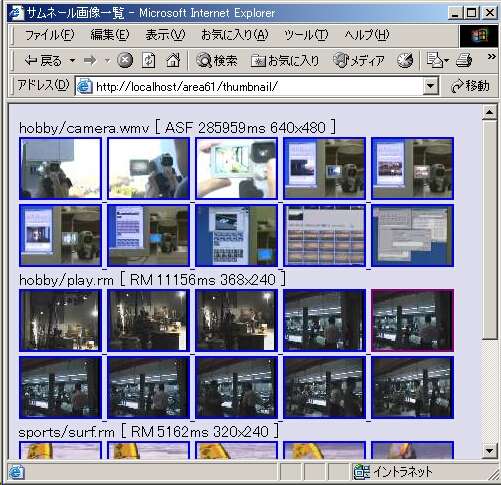Image resolution: width=501 pixels, height=485 pixels.
Task: Click the 移動 (Go) button
Action: coord(470,86)
